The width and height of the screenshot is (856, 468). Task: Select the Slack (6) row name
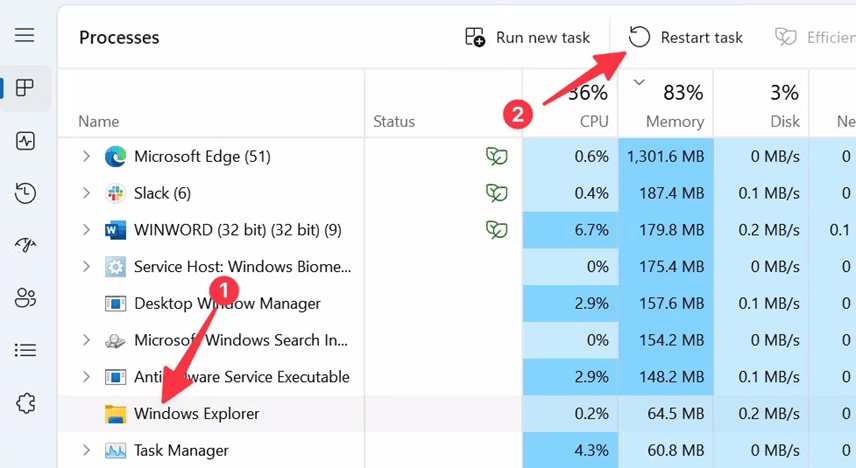[x=162, y=193]
